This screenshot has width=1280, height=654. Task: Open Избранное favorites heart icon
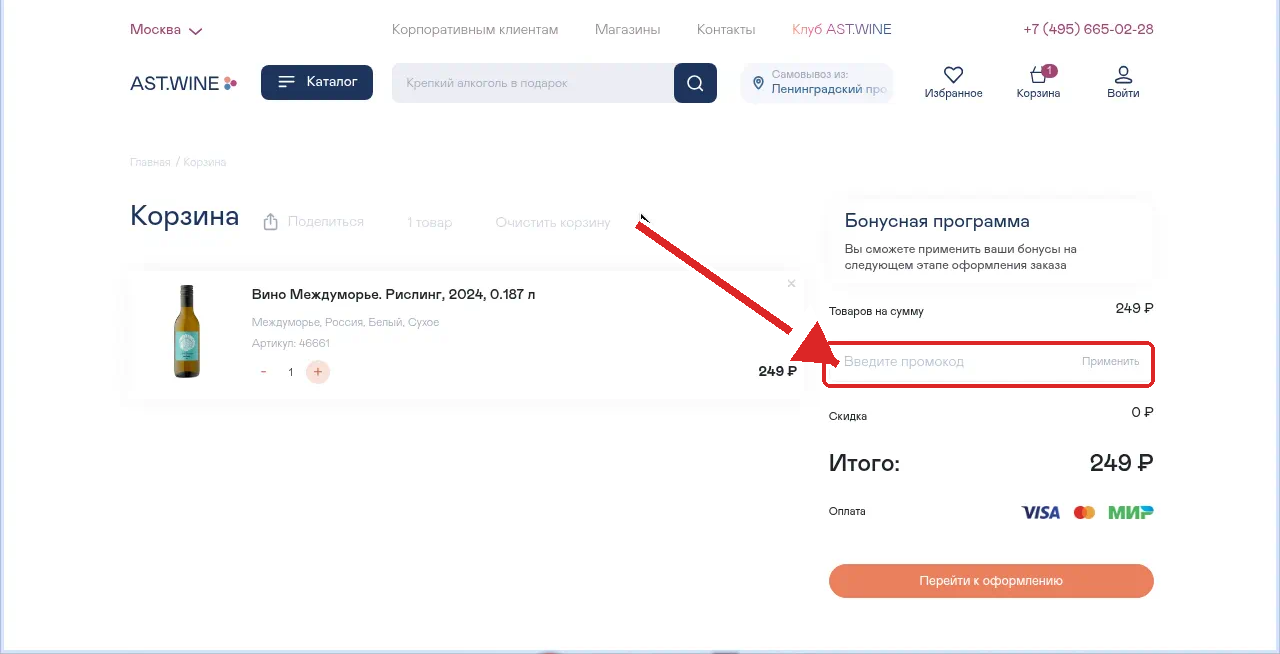[x=954, y=82]
